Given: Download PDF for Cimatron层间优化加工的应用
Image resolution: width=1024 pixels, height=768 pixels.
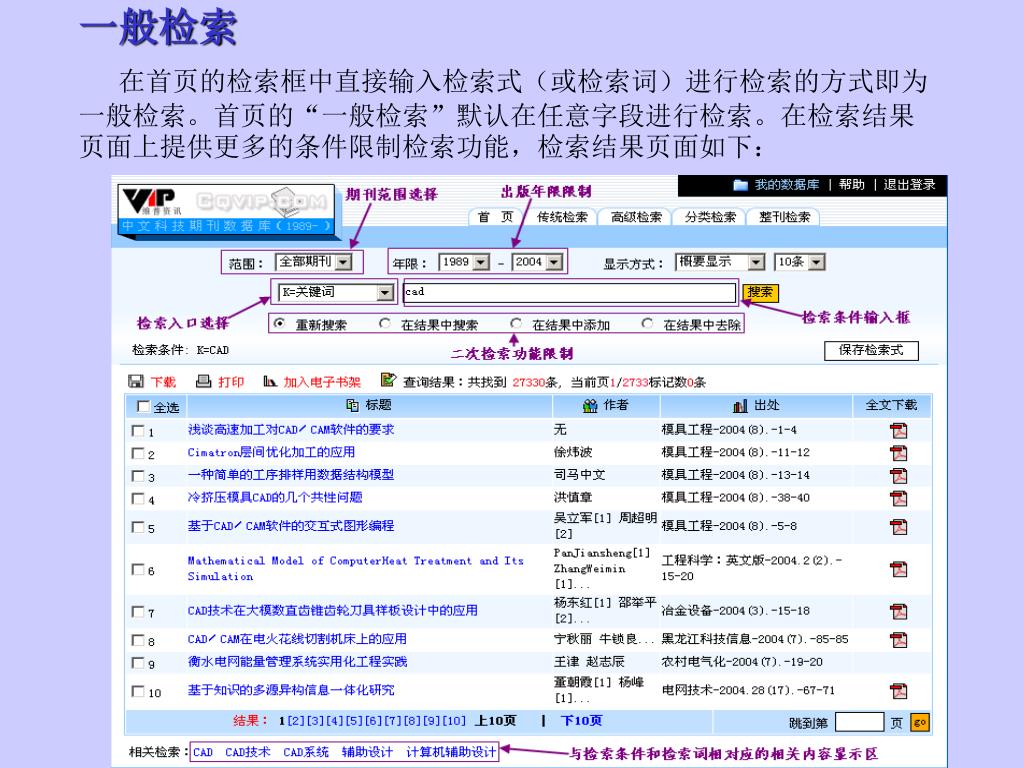Looking at the screenshot, I should [899, 453].
